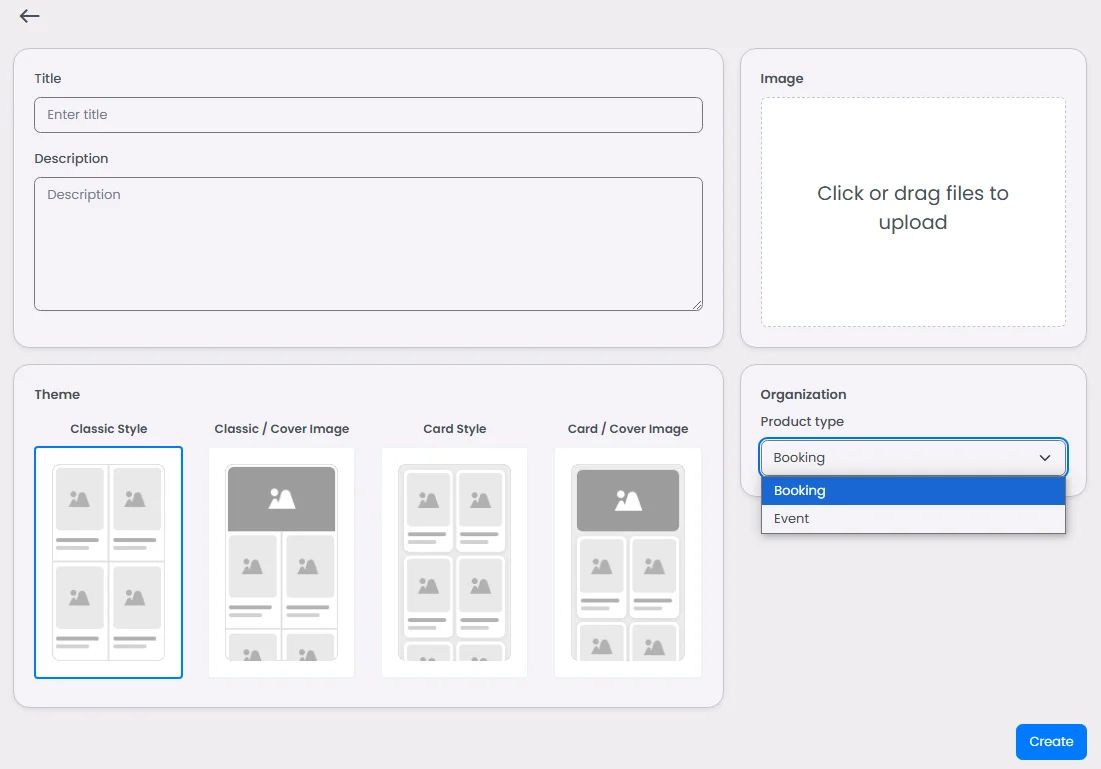Click the large cover image icon in Classic / Cover Image

point(282,499)
